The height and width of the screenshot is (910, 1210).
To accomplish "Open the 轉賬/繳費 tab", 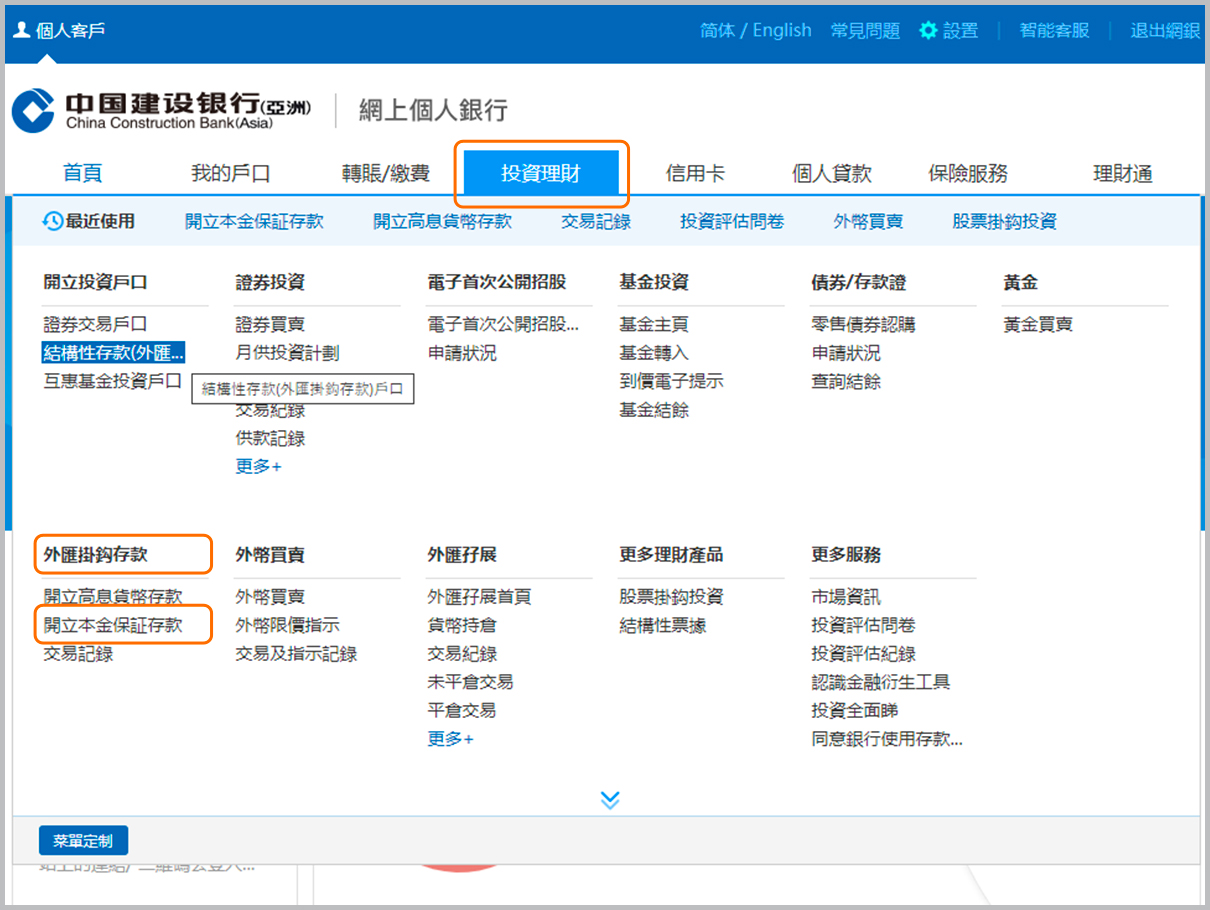I will [x=386, y=173].
